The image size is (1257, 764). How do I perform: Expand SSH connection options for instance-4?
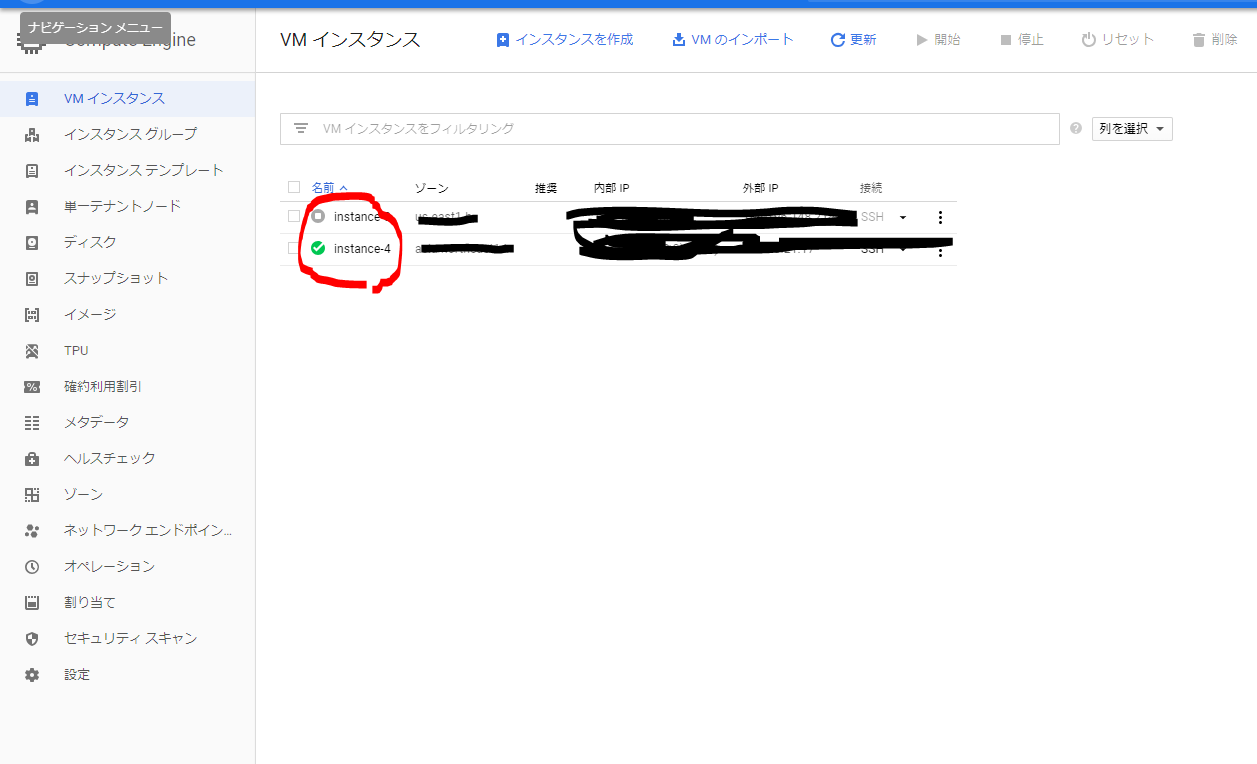(902, 250)
